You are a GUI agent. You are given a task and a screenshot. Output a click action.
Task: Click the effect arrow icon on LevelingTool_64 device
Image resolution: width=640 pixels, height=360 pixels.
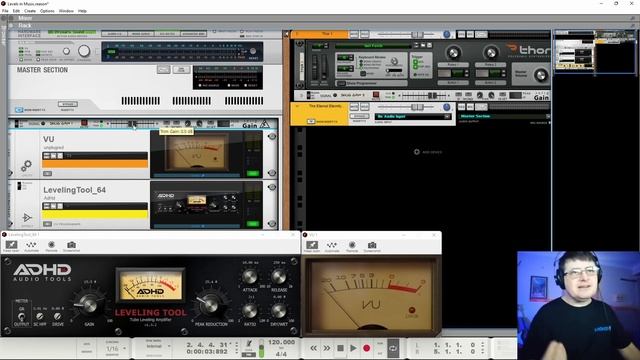pos(27,217)
